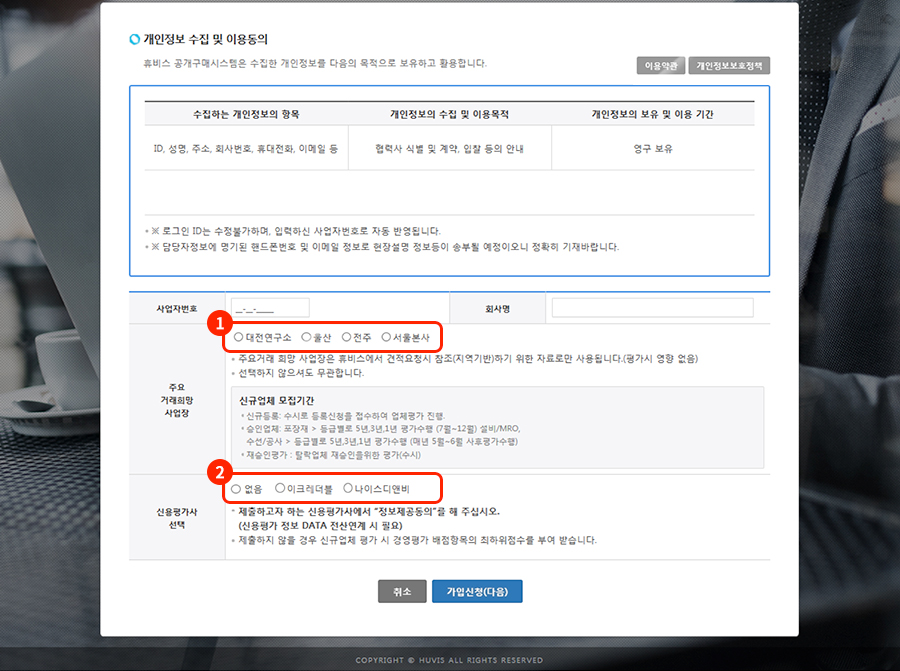
Task: Pick the 나이스디앤비 radio option
Action: [x=348, y=488]
